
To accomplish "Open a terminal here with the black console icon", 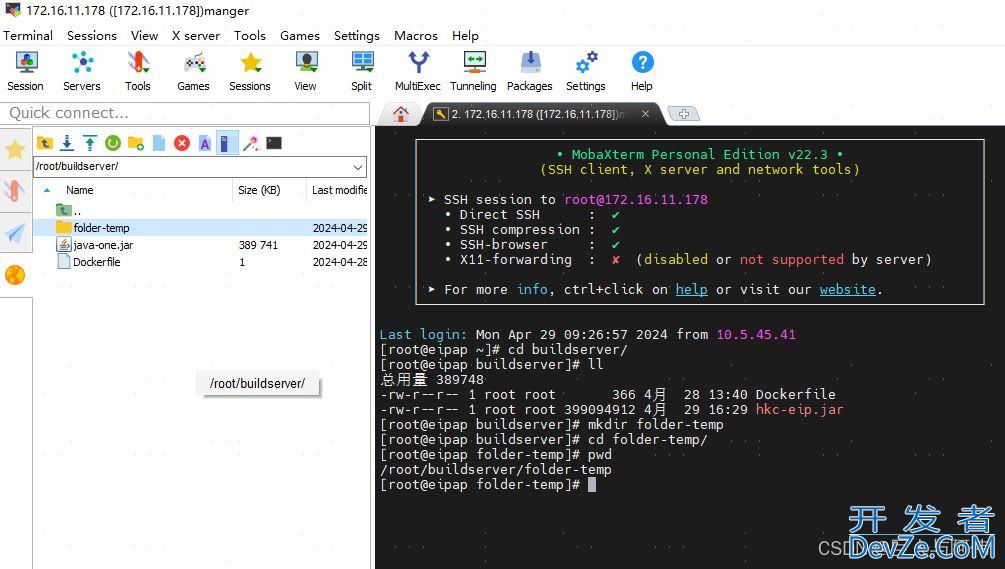I will [274, 143].
